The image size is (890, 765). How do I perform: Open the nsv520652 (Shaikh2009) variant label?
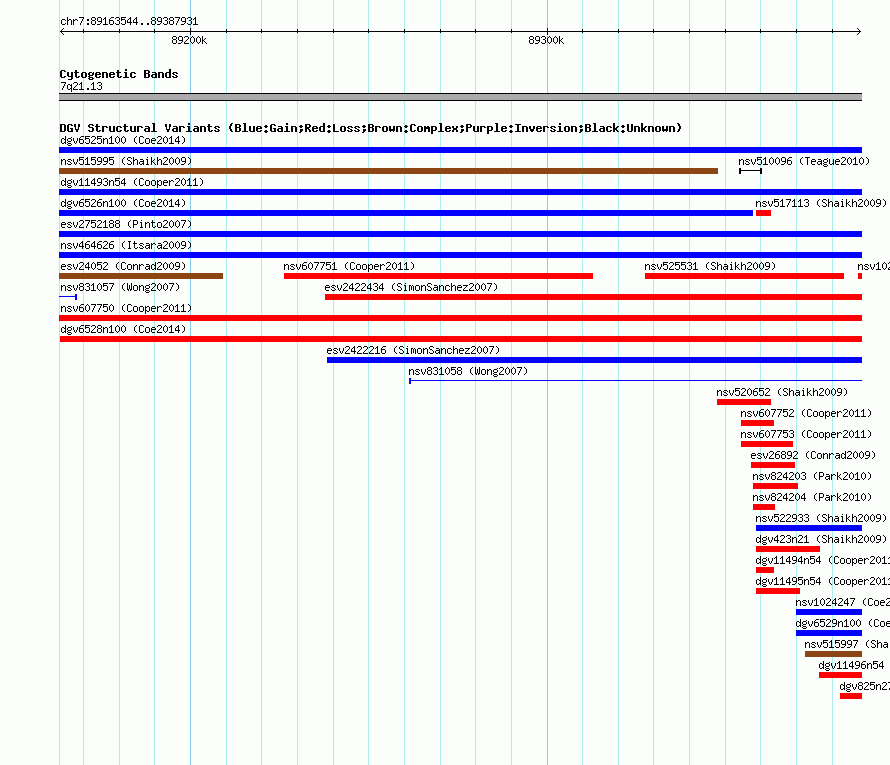pos(782,392)
